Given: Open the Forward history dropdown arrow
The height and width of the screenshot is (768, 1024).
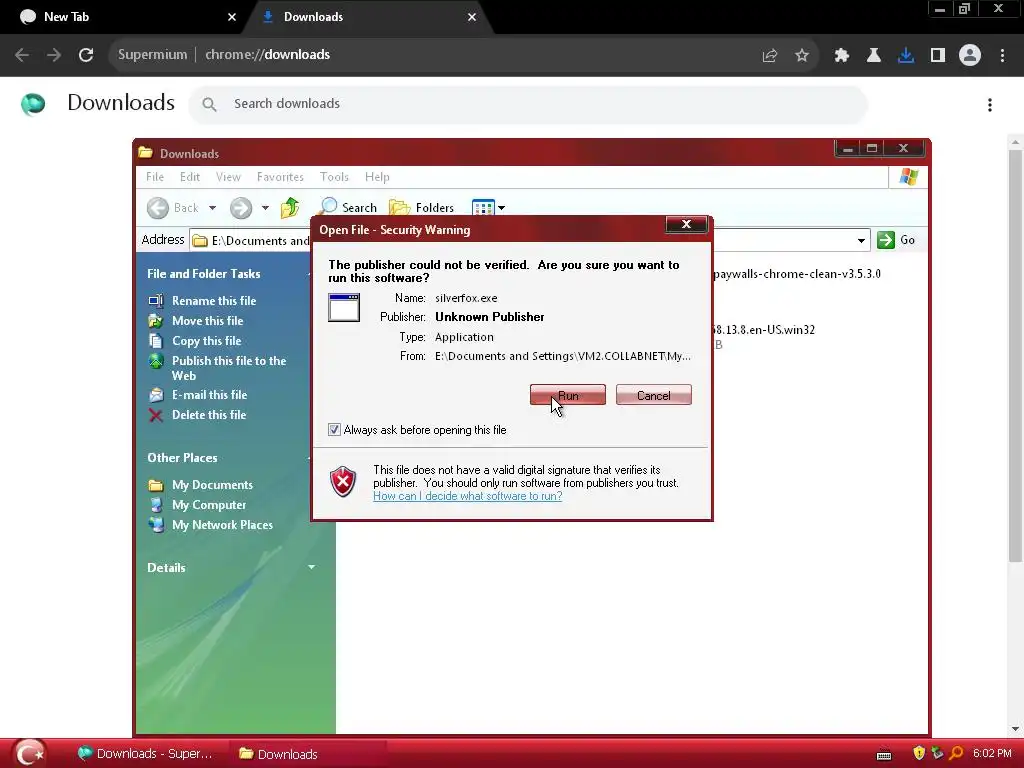Looking at the screenshot, I should click(265, 208).
